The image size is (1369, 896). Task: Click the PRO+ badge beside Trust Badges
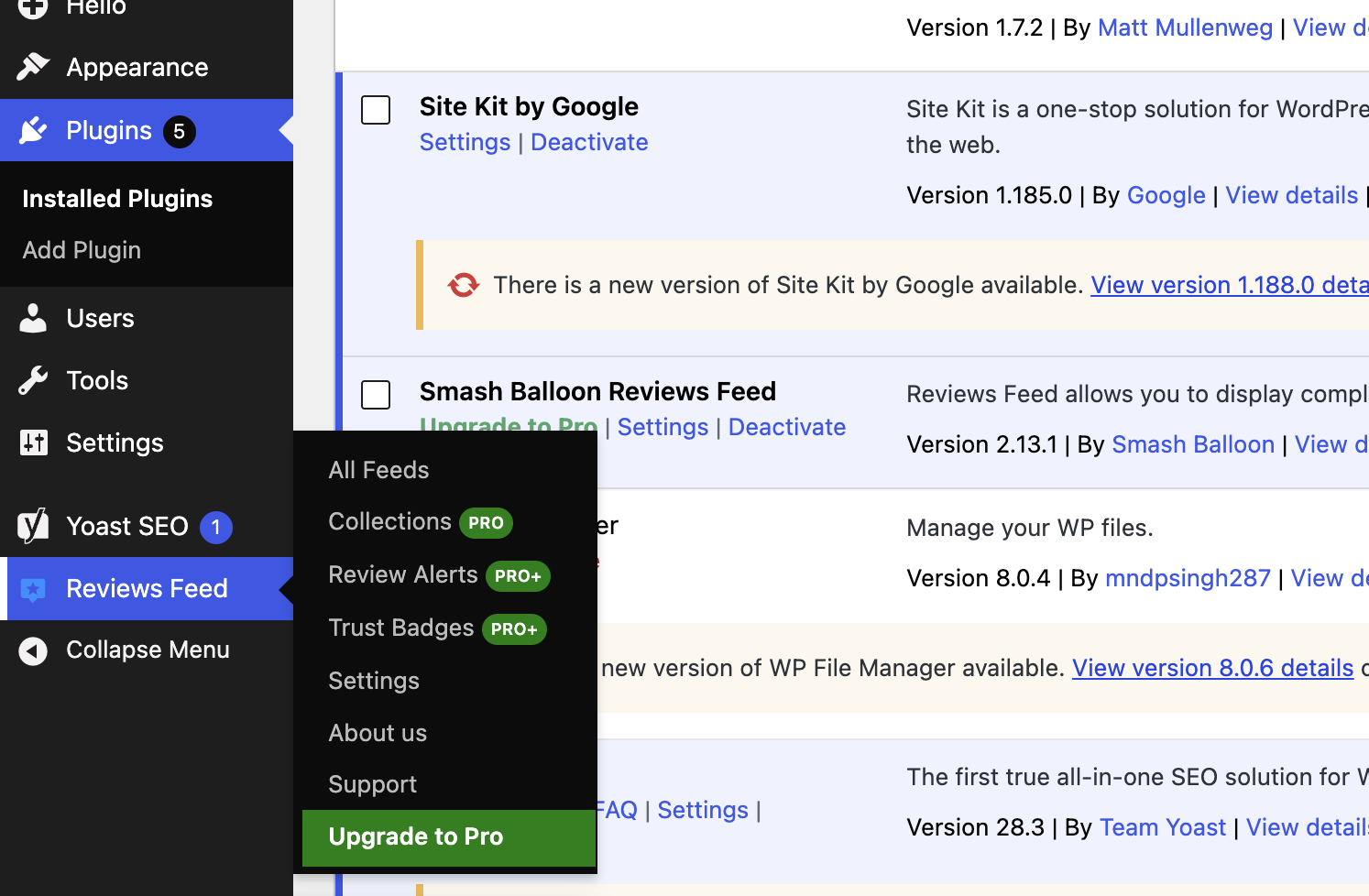[514, 628]
